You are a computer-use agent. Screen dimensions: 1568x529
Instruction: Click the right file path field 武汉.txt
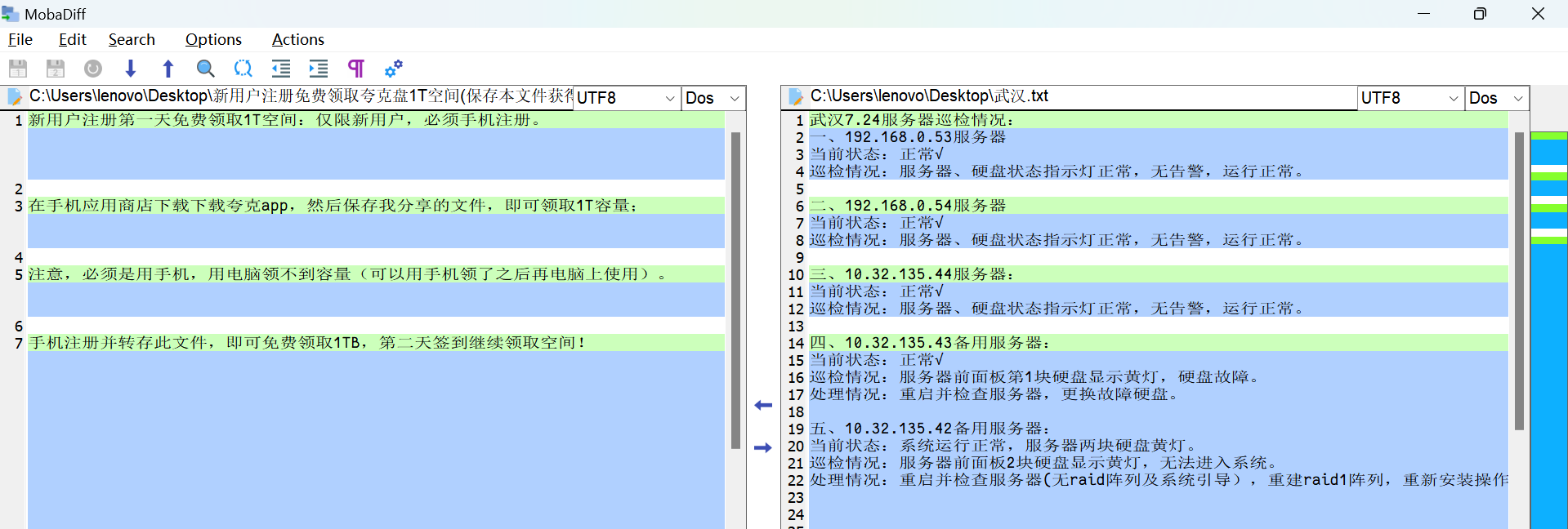[1082, 96]
